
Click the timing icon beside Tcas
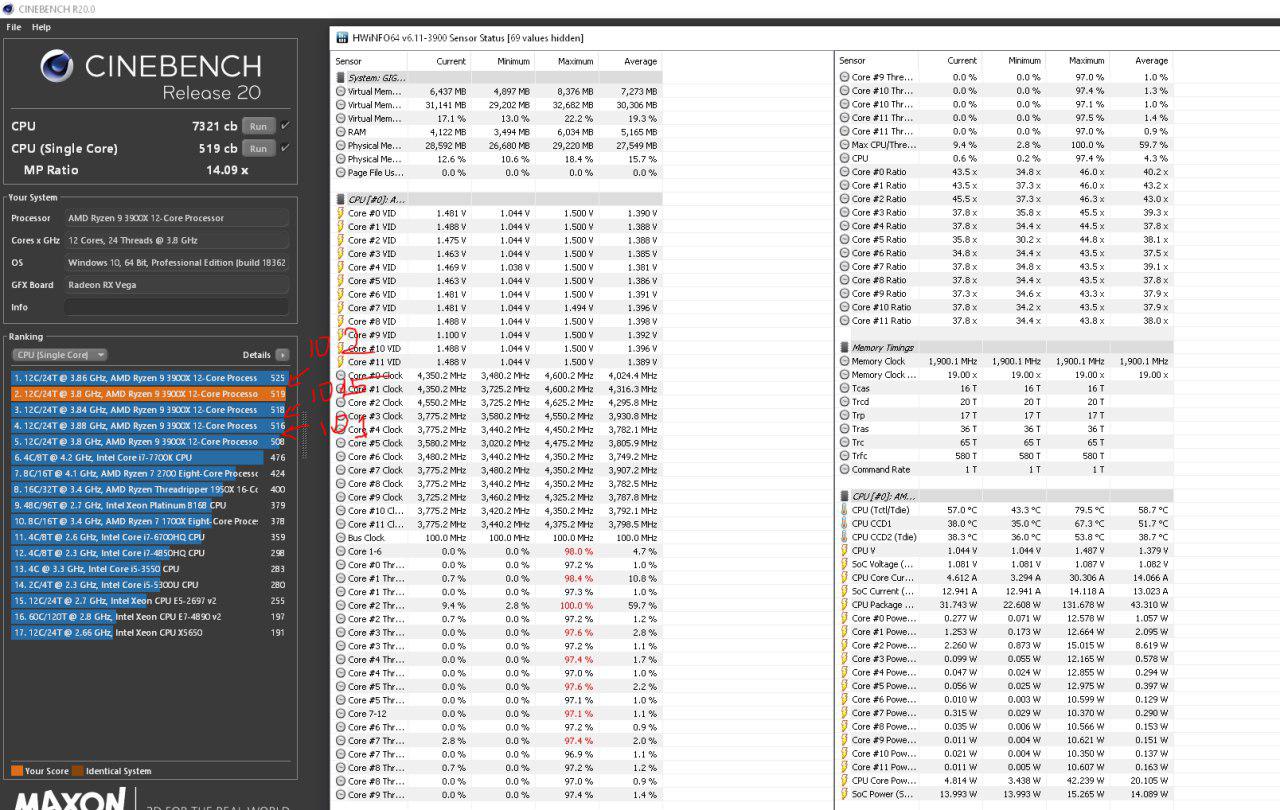pyautogui.click(x=845, y=388)
